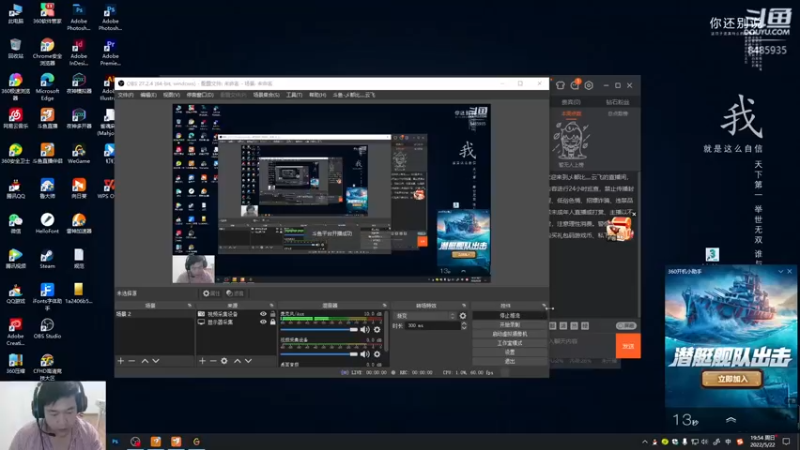
Task: Open Adobe Premiere desktop shortcut
Action: pyautogui.click(x=110, y=52)
